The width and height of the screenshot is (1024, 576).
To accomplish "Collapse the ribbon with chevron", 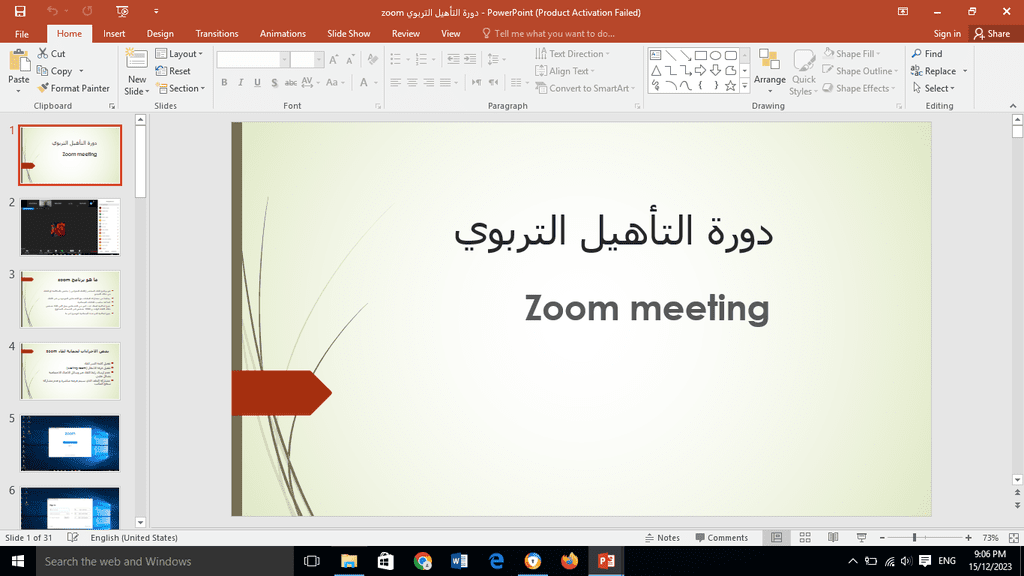I will pos(1013,106).
